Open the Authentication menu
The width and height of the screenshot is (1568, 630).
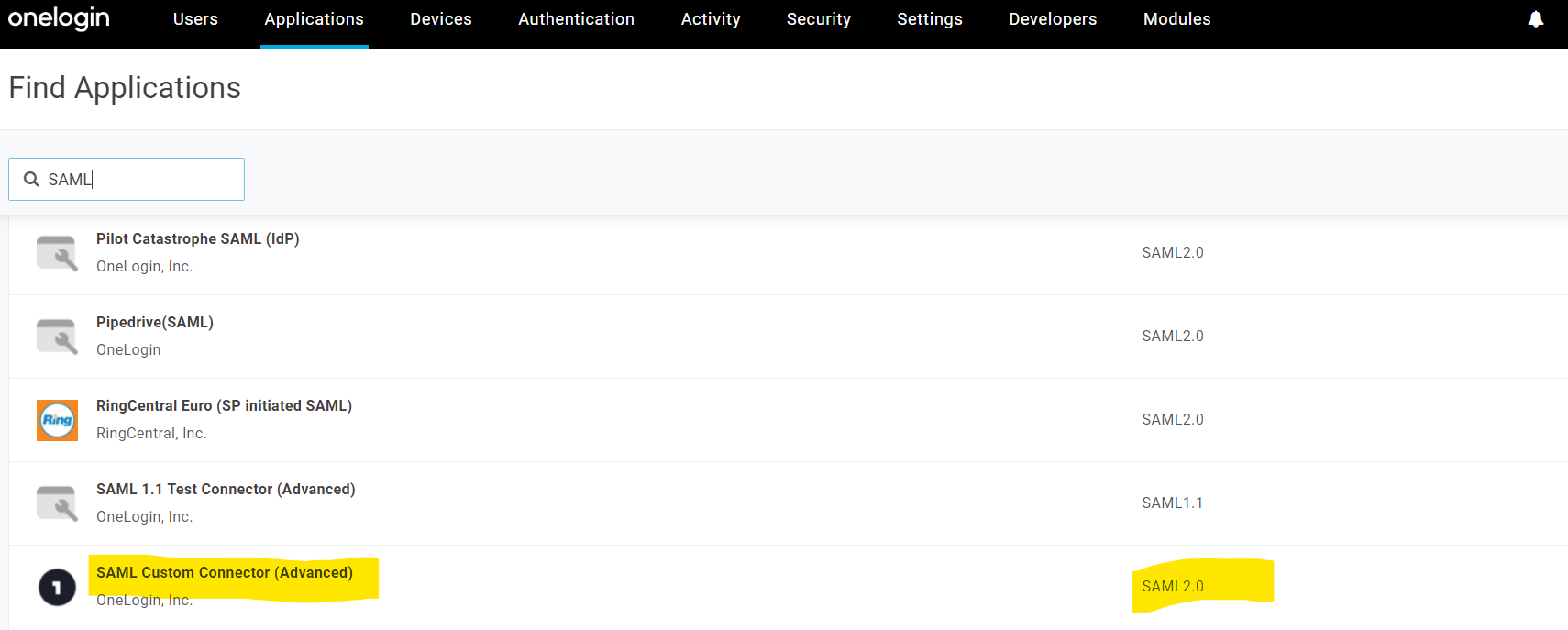coord(576,19)
